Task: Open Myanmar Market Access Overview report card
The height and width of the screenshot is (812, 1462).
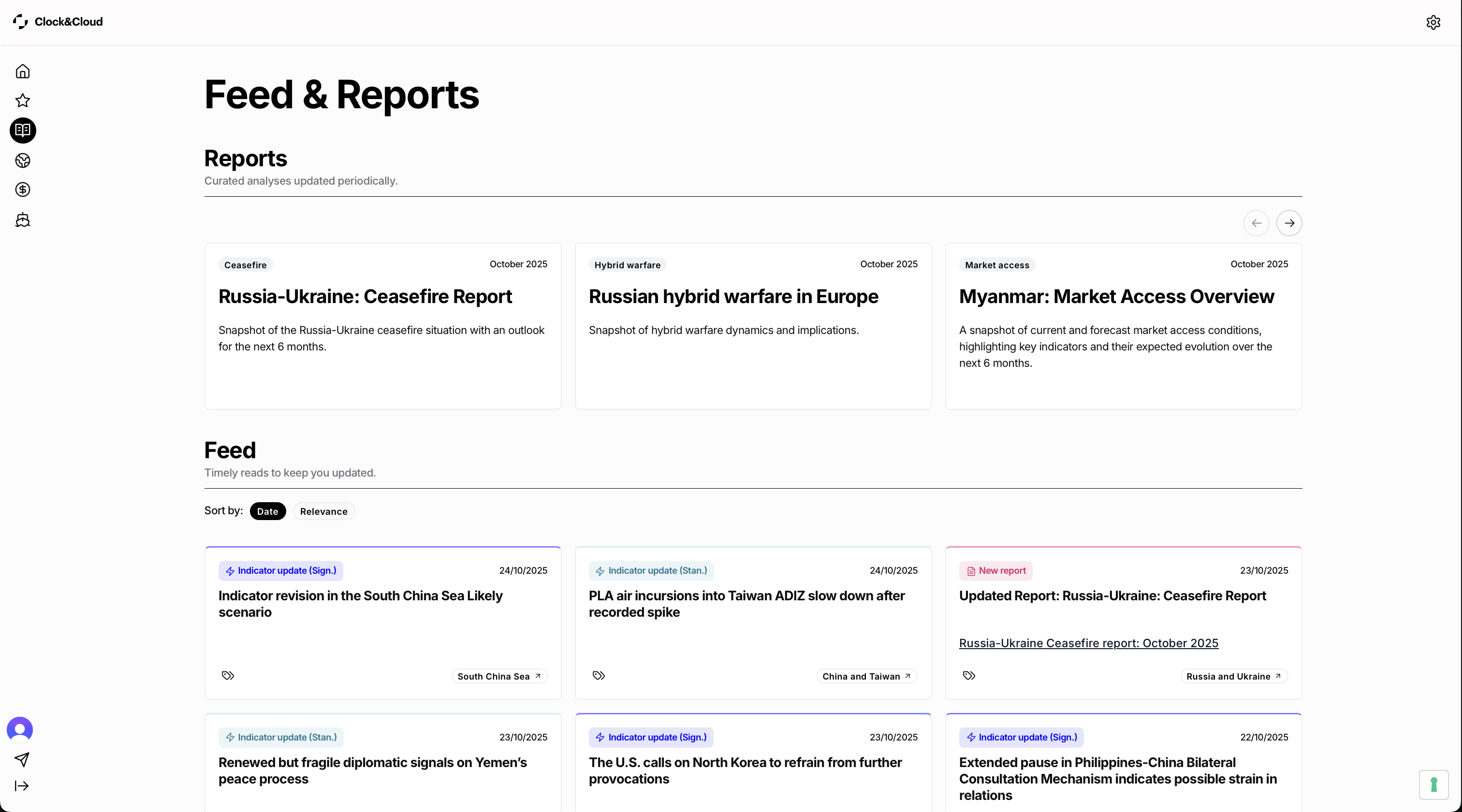Action: 1116,297
